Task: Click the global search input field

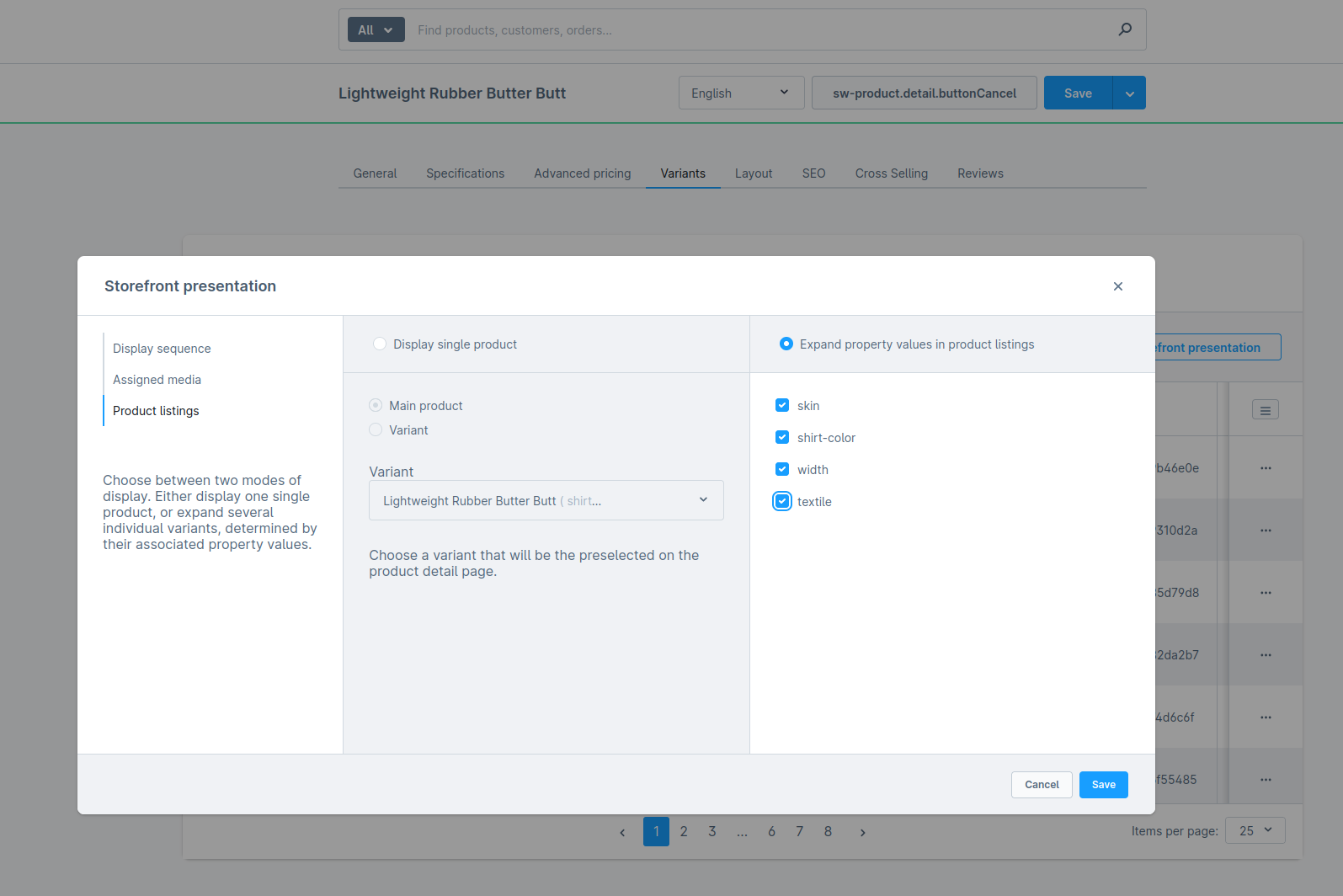Action: click(x=758, y=30)
